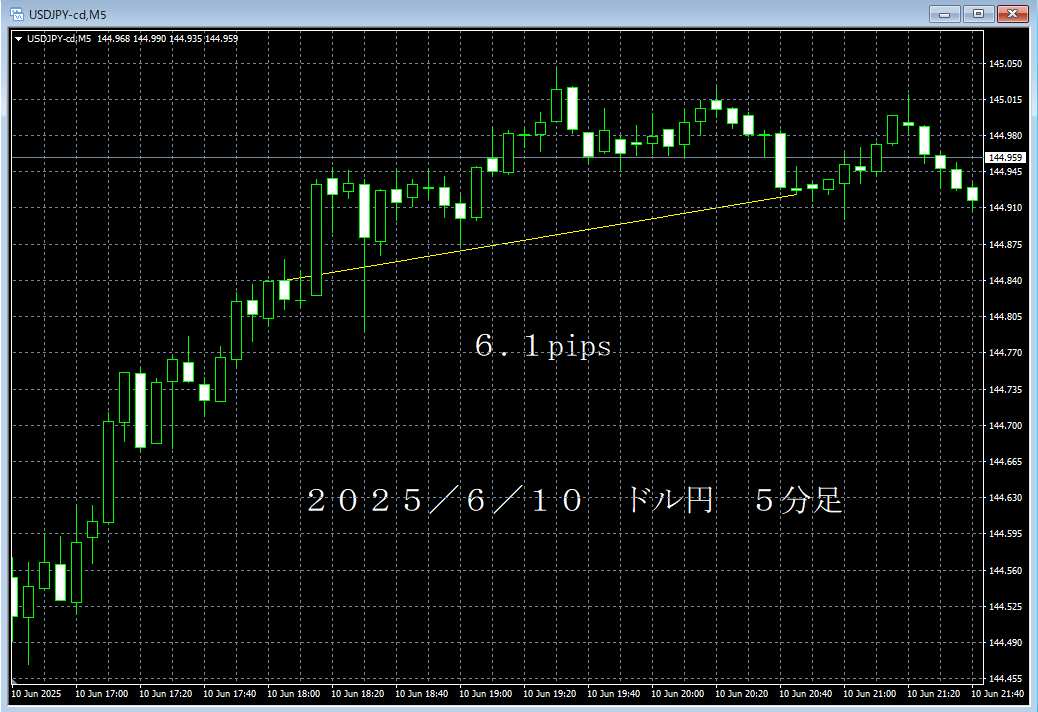
Task: Restore the chart window size
Action: click(976, 14)
